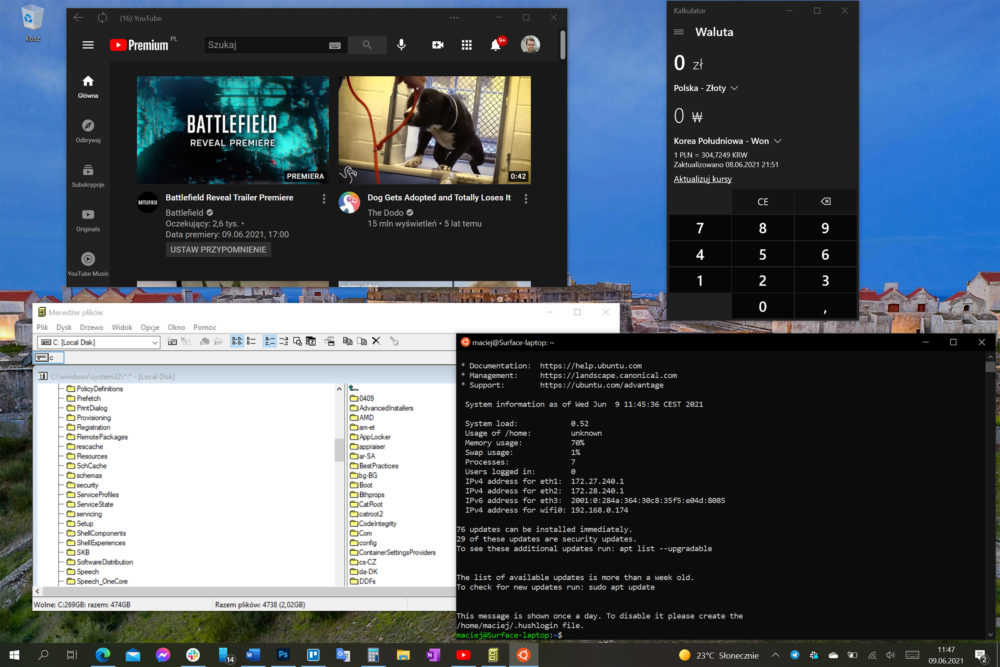1000x667 pixels.
Task: Go to YouTube Główna home page
Action: 88,86
